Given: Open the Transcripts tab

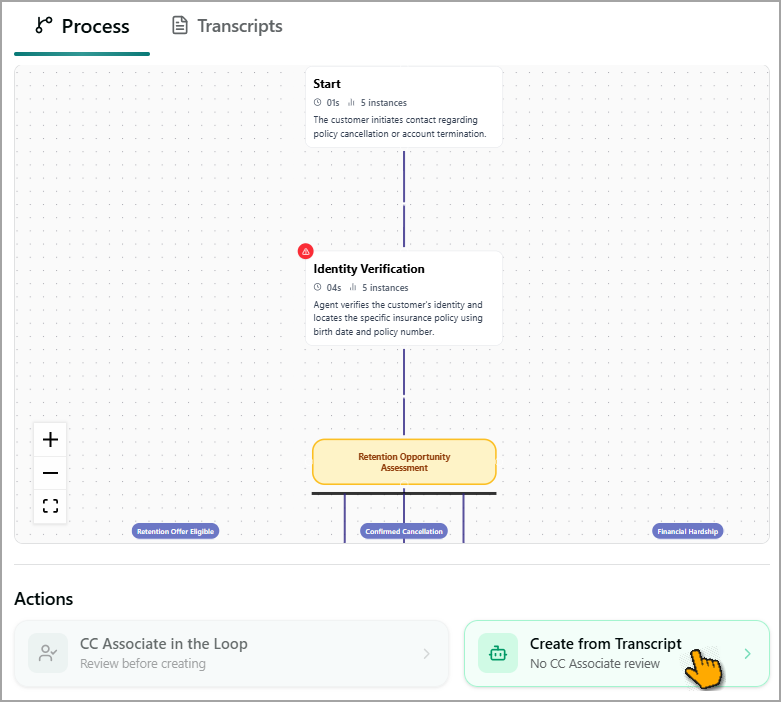Looking at the screenshot, I should (227, 26).
